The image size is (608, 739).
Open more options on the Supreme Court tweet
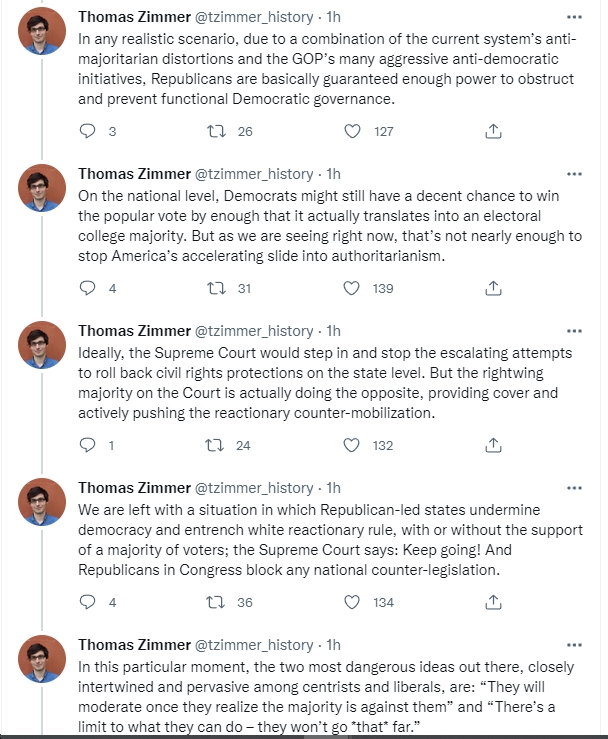pos(574,331)
